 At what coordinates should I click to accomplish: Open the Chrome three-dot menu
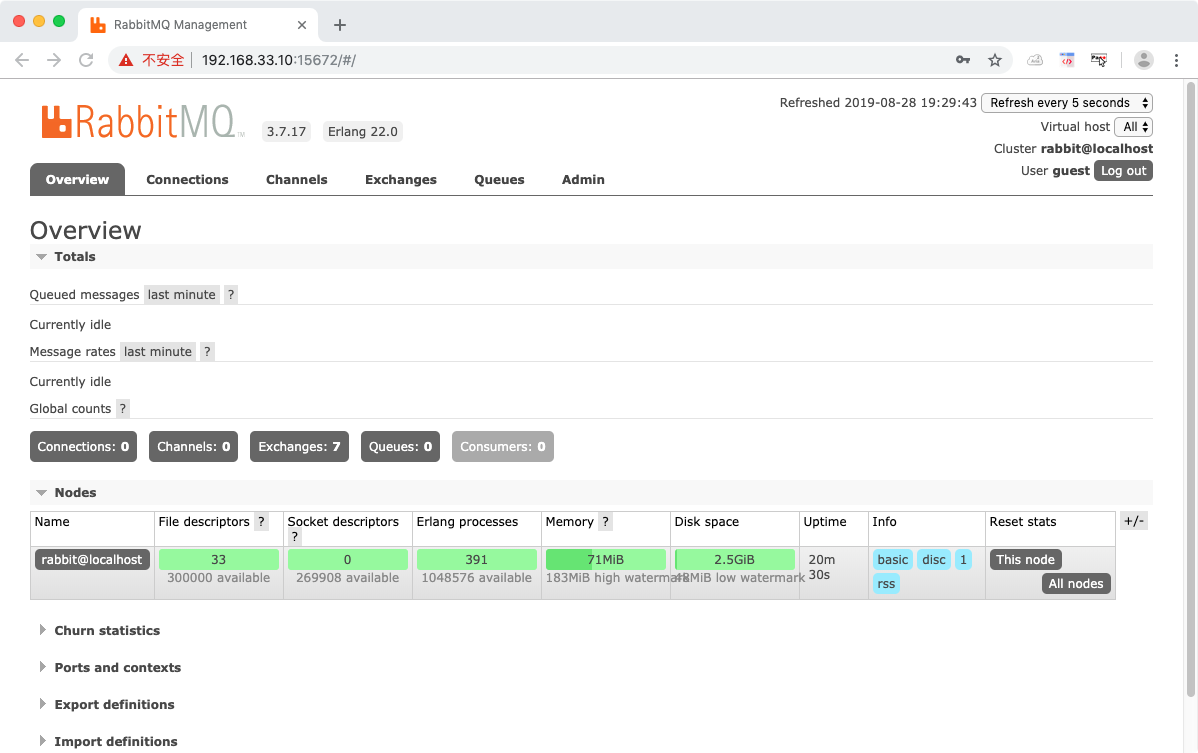pos(1176,60)
